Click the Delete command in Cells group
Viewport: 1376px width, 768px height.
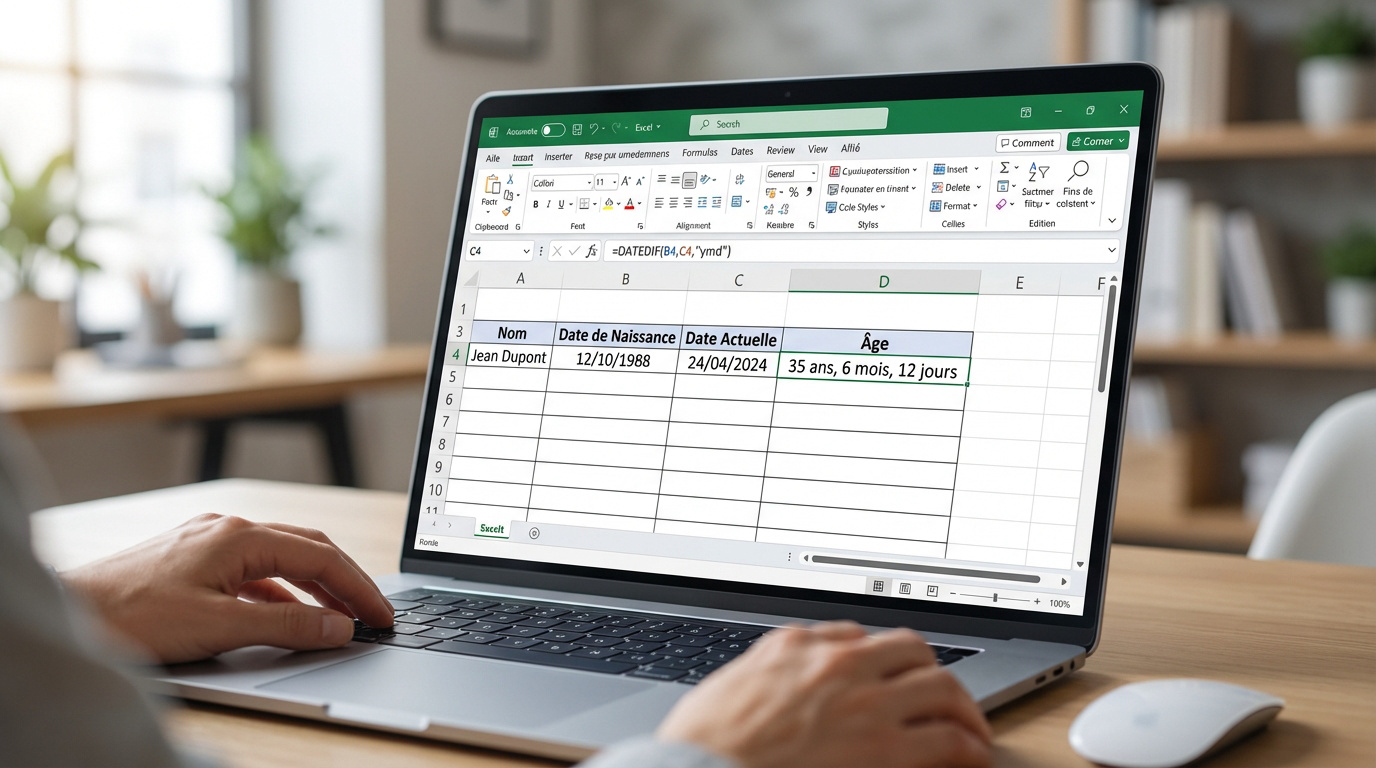click(x=953, y=187)
